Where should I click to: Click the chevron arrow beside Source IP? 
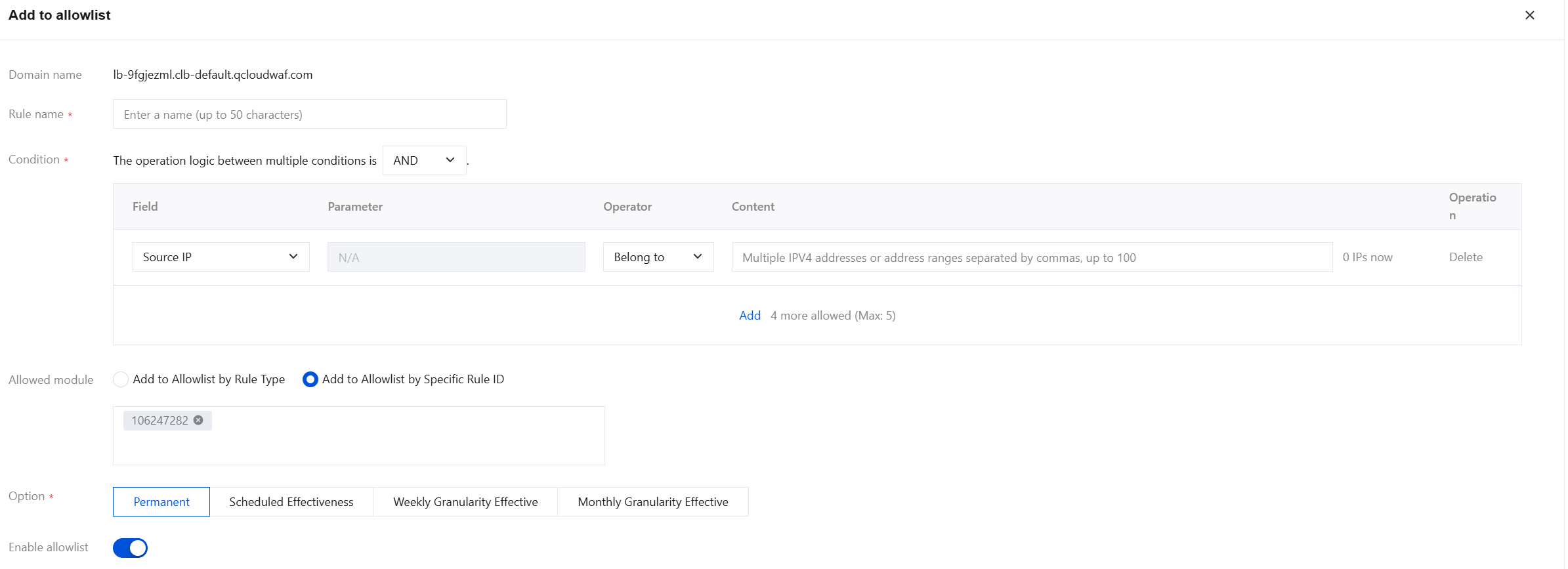click(293, 257)
